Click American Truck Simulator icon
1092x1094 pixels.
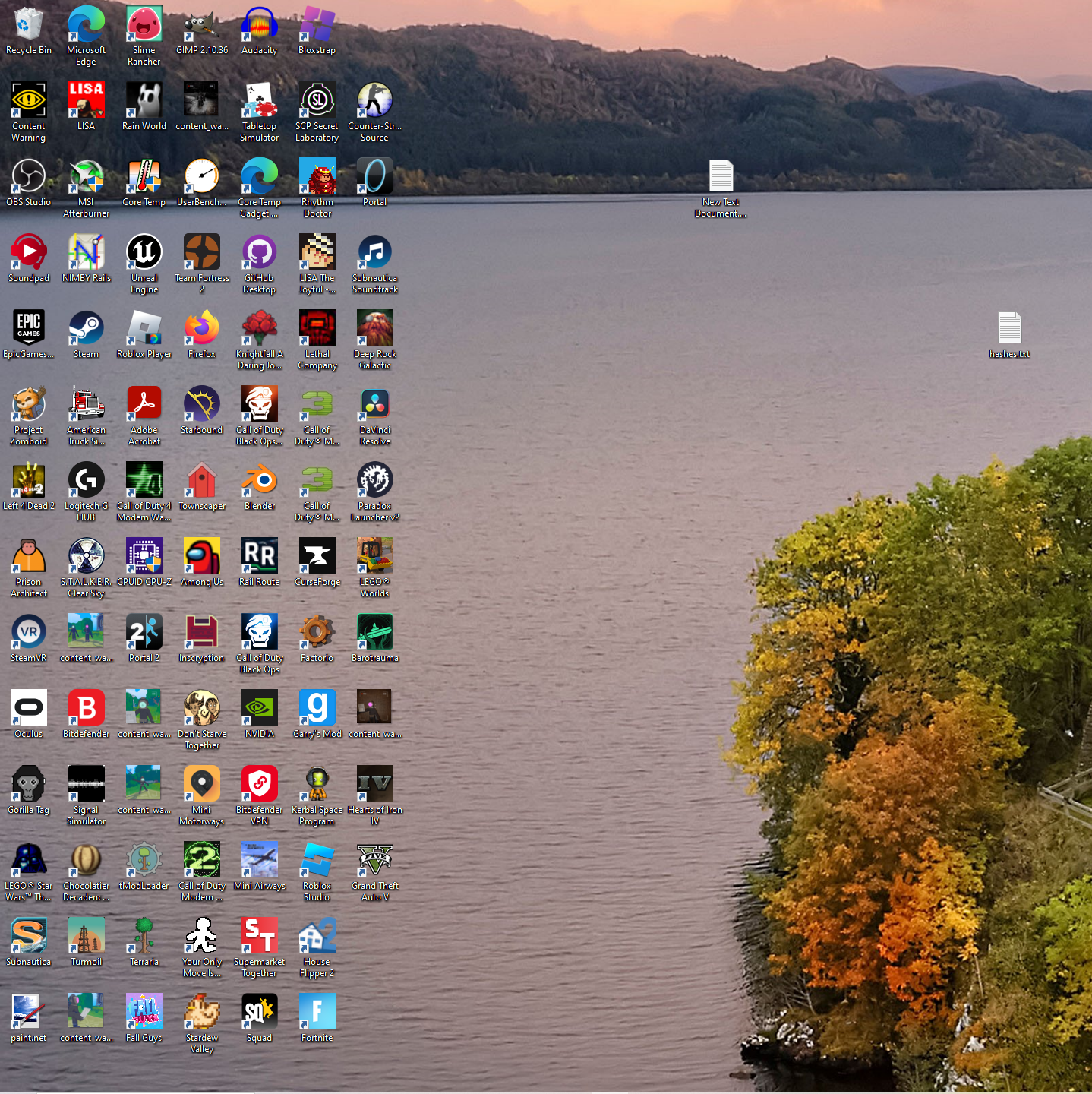(87, 404)
